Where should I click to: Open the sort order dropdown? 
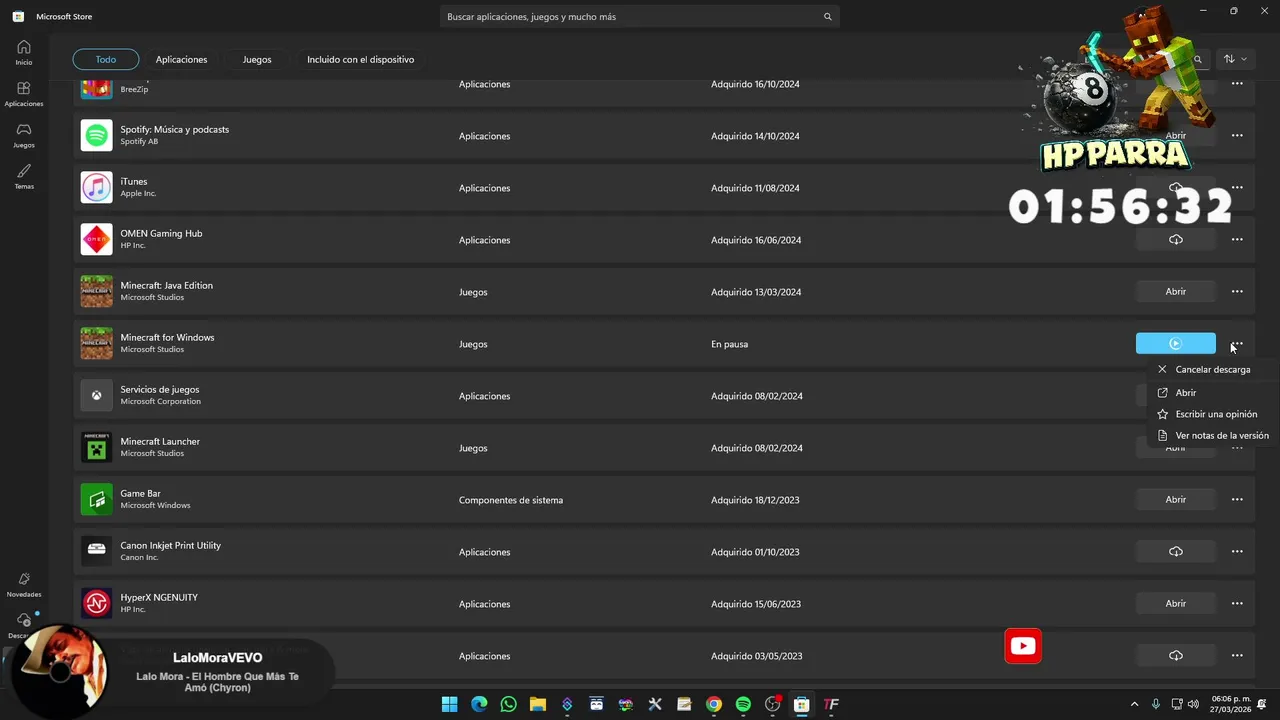[1235, 59]
